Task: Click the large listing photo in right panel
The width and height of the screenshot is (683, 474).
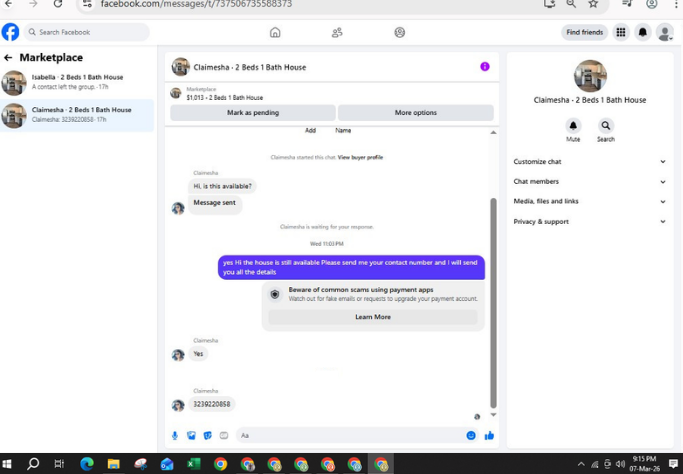Action: click(x=590, y=76)
